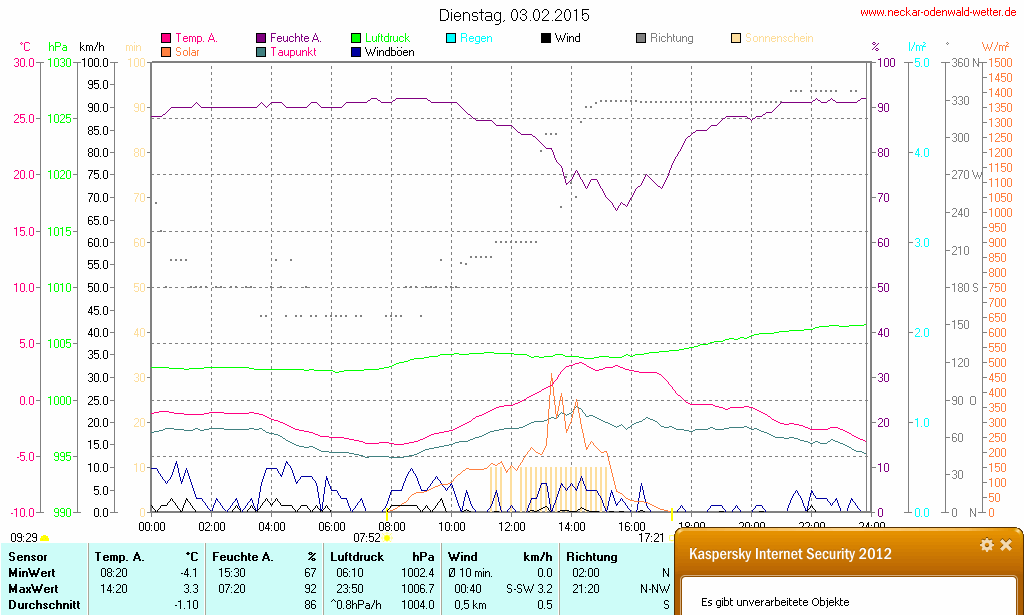Close the Kaspersky Internet Security notification
The width and height of the screenshot is (1024, 615).
(1006, 545)
